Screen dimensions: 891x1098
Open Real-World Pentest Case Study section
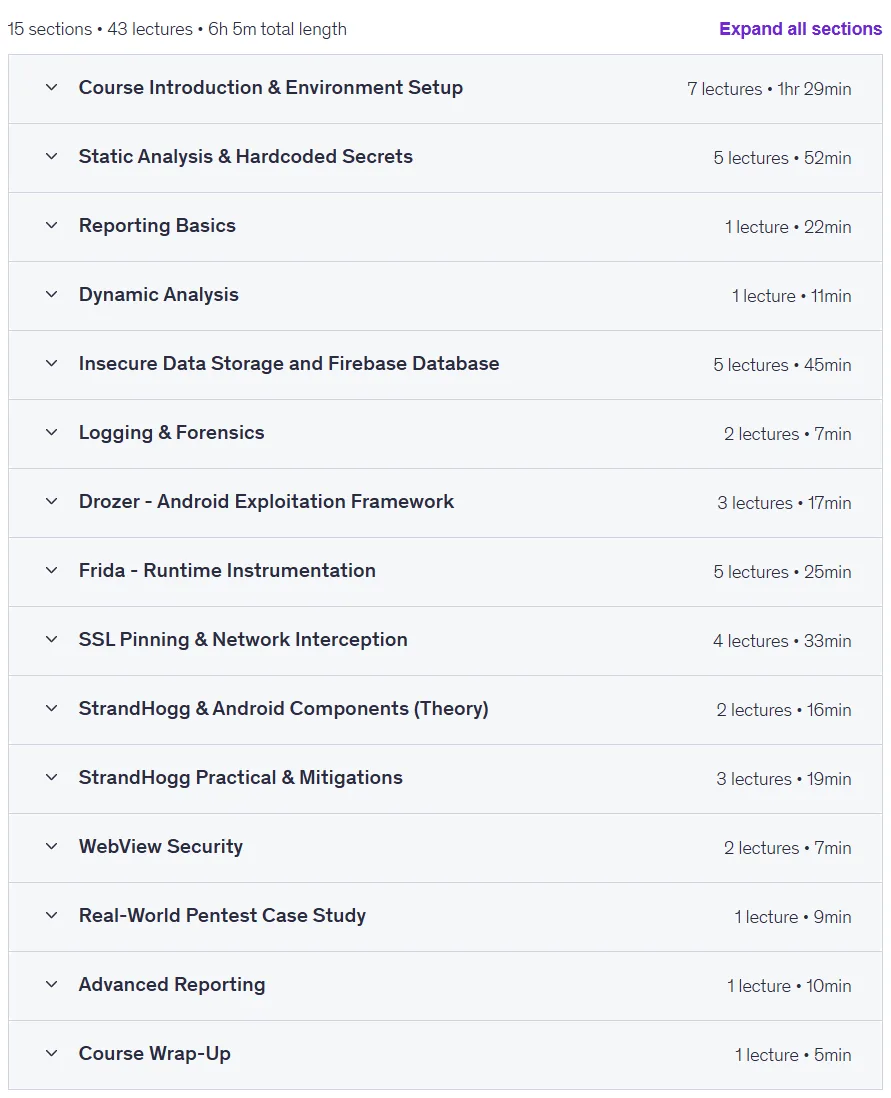[x=222, y=916]
